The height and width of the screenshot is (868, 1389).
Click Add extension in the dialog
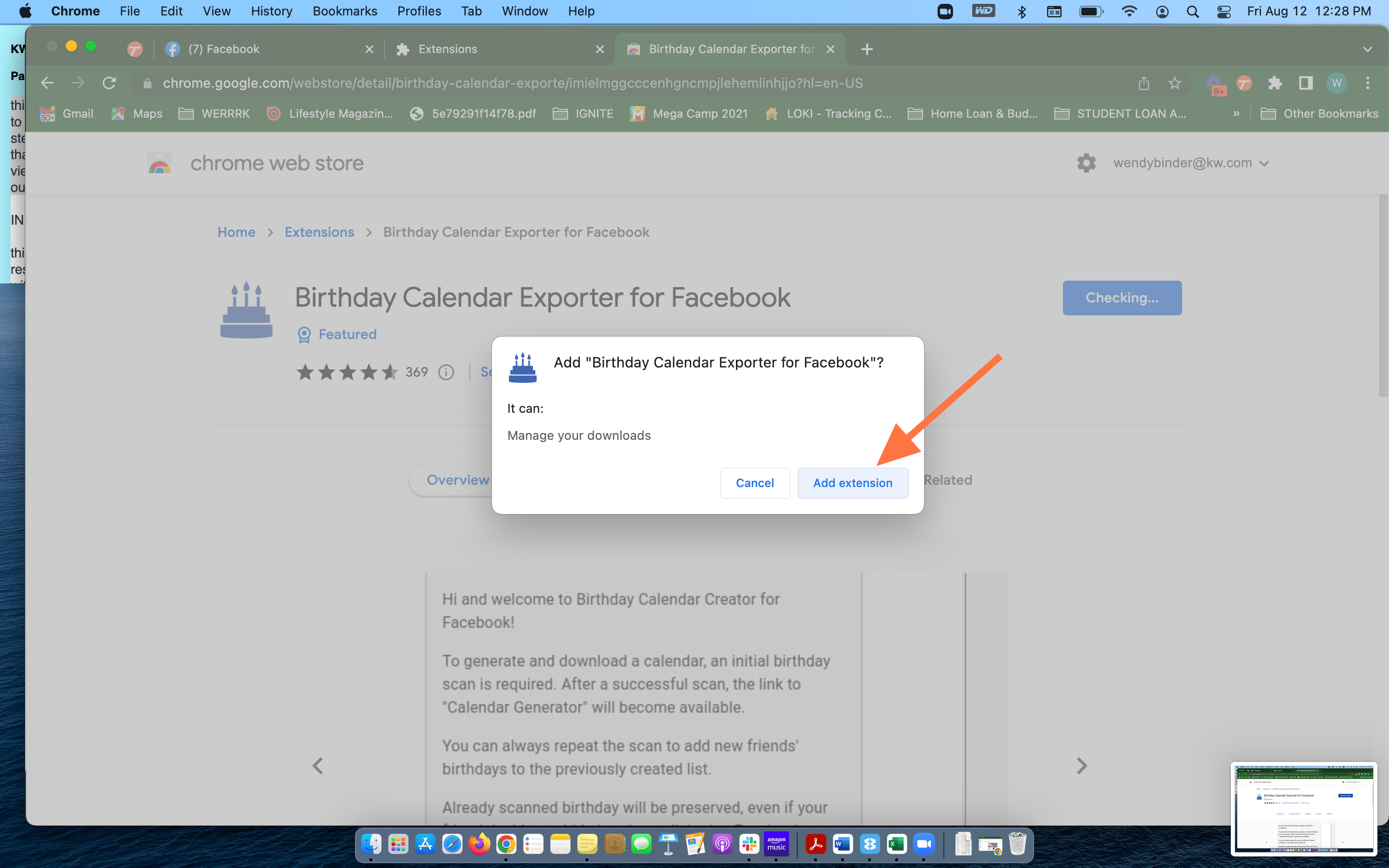(852, 483)
